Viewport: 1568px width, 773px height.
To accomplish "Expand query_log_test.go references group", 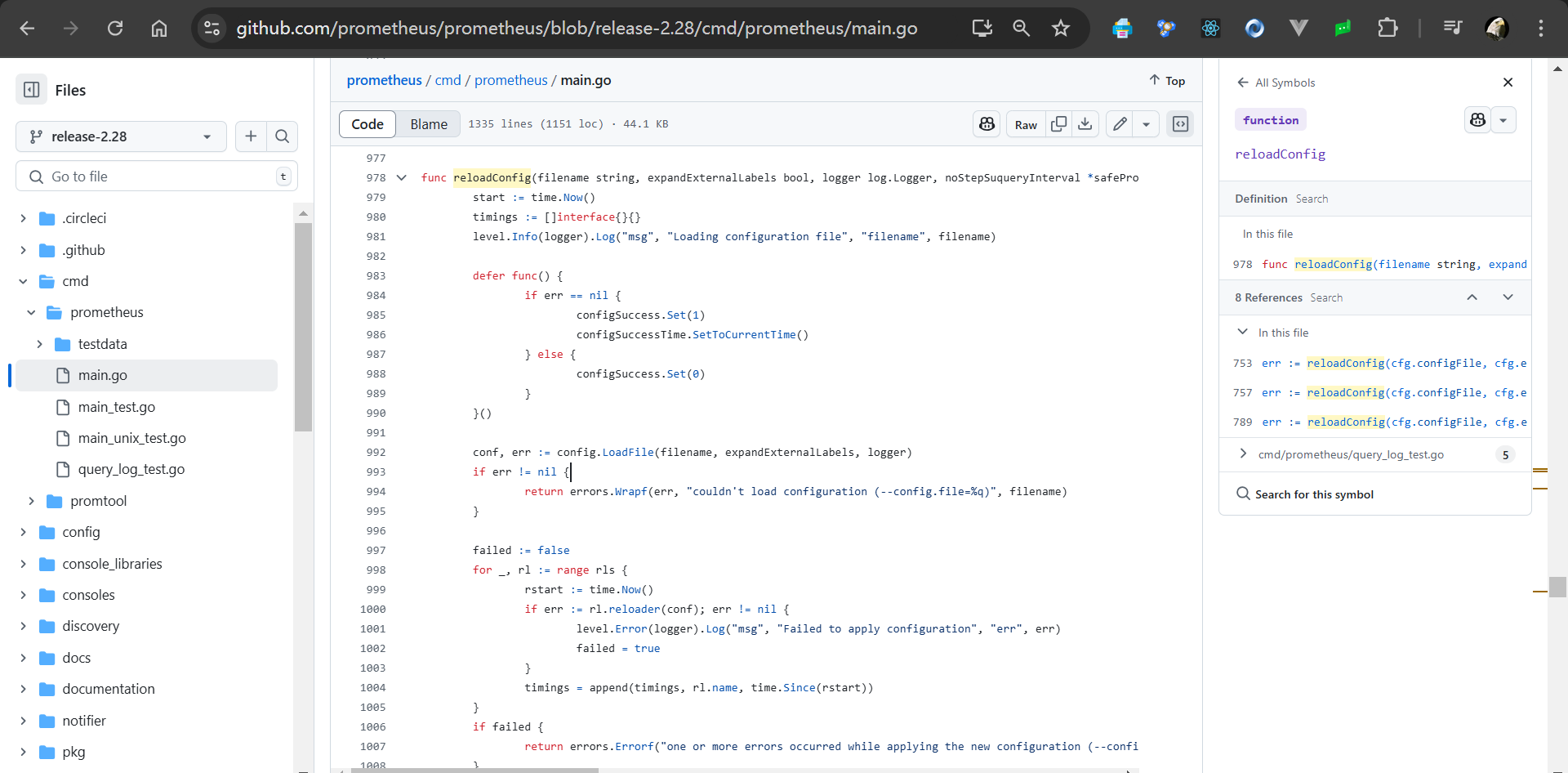I will tap(1242, 454).
